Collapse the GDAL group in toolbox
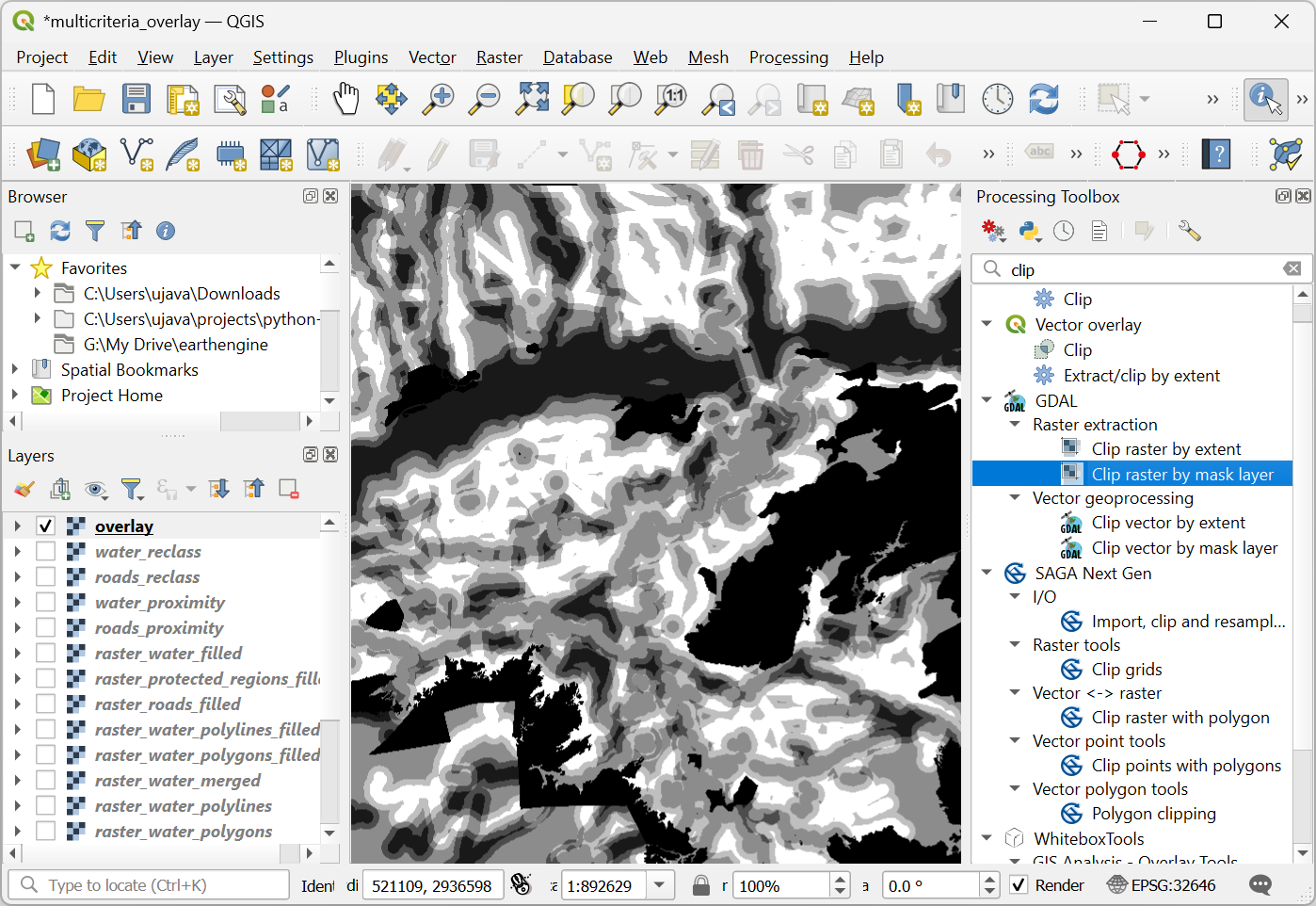The image size is (1316, 906). pos(987,400)
